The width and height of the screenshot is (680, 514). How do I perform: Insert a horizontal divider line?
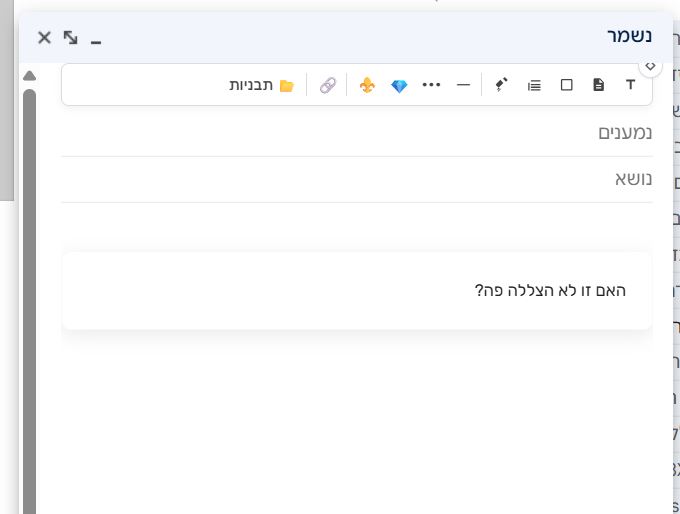coord(463,85)
